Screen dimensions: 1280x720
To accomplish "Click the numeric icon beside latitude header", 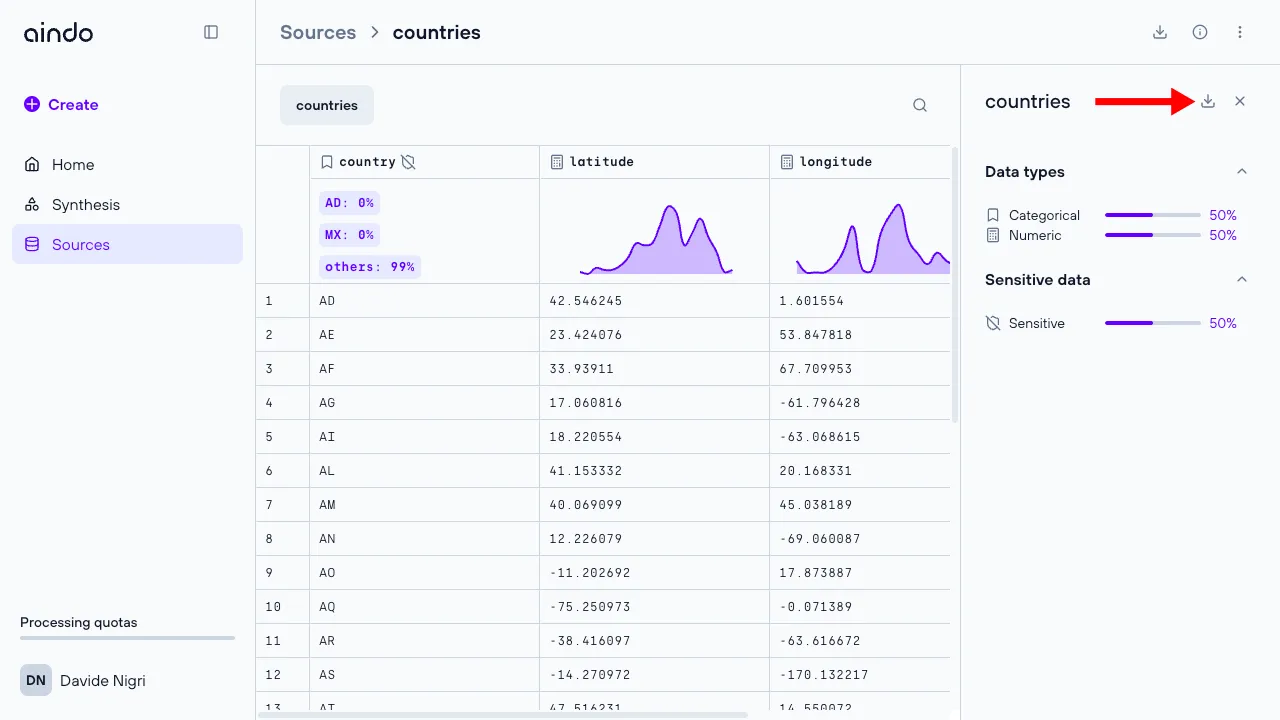I will point(557,162).
